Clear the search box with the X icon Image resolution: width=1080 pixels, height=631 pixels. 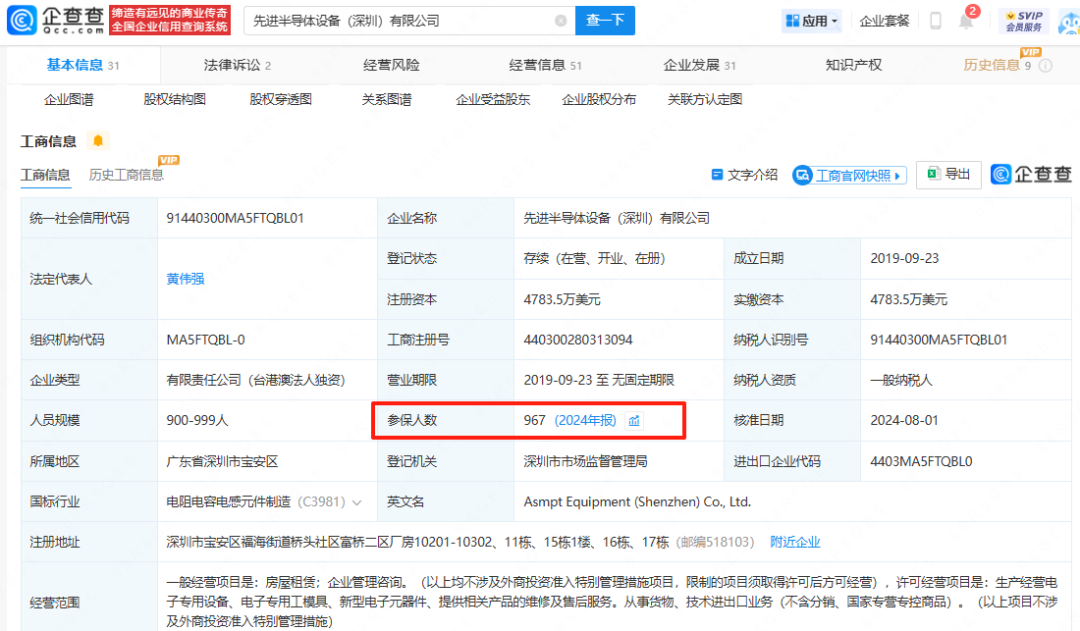[561, 21]
